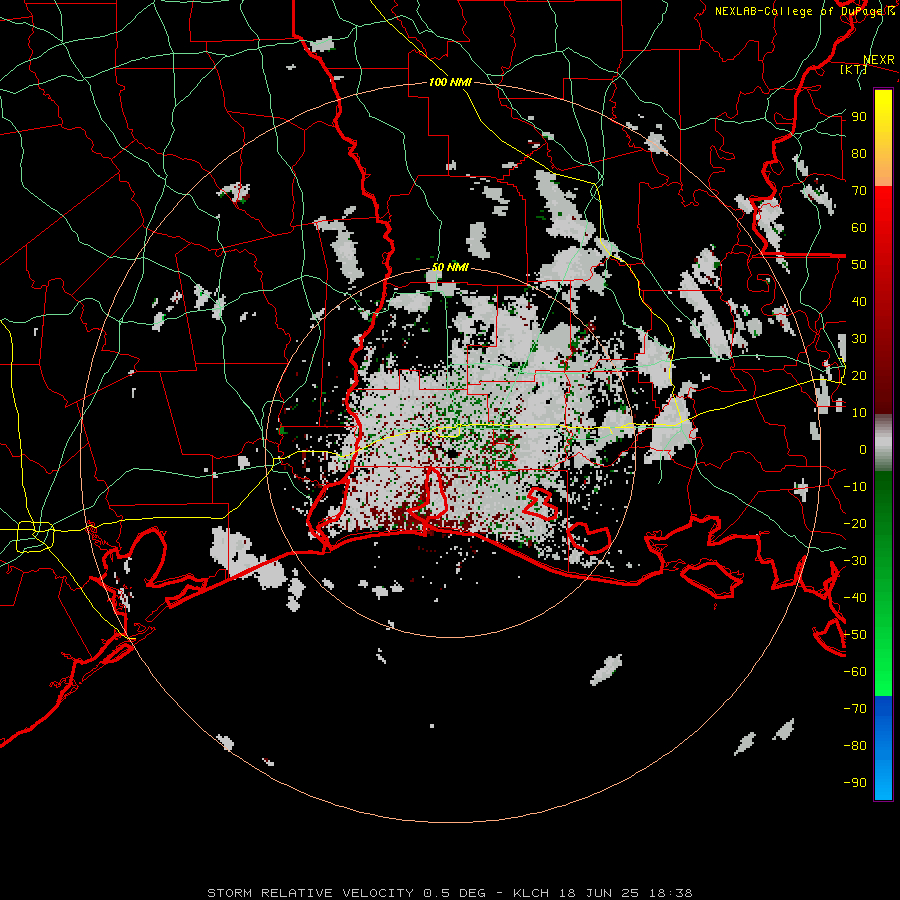Click the 0 value on velocity scale
The height and width of the screenshot is (900, 900).
(x=863, y=450)
